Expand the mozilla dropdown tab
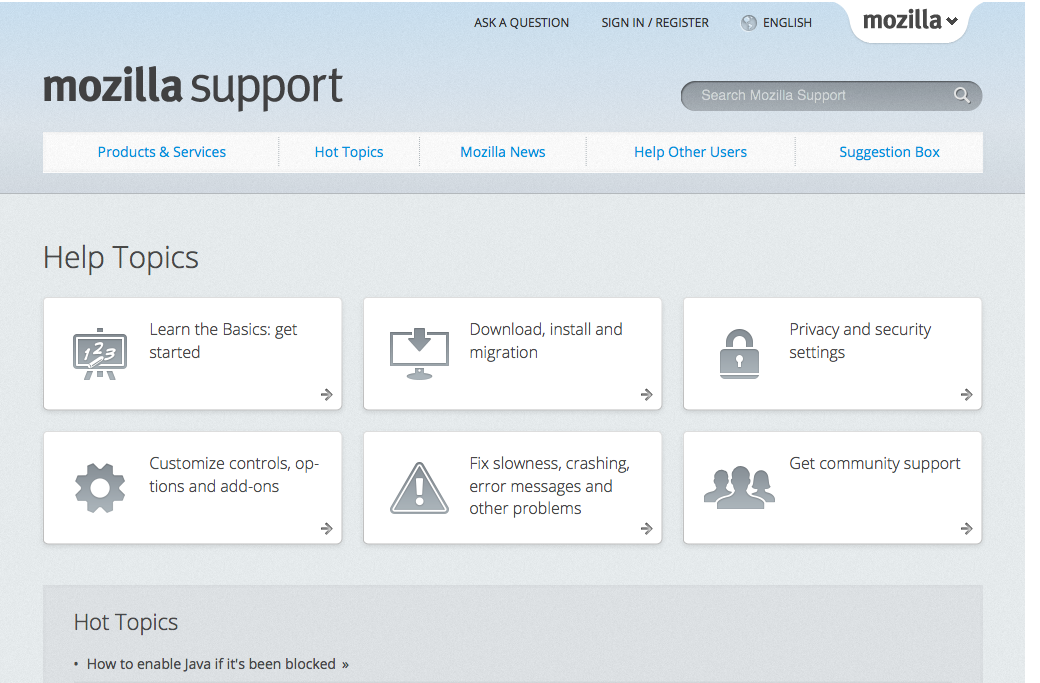 [909, 21]
